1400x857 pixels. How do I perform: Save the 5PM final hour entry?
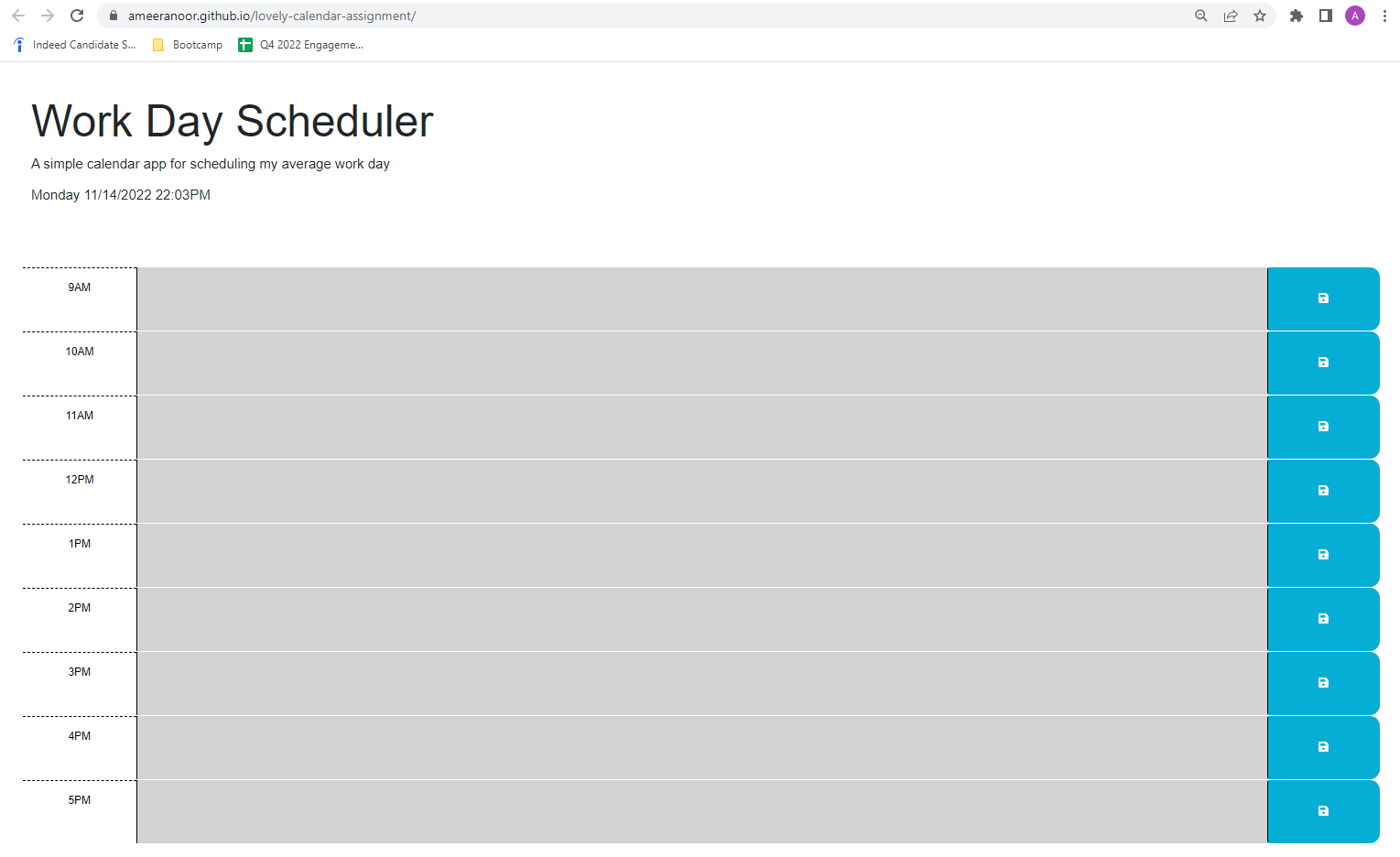click(x=1322, y=811)
